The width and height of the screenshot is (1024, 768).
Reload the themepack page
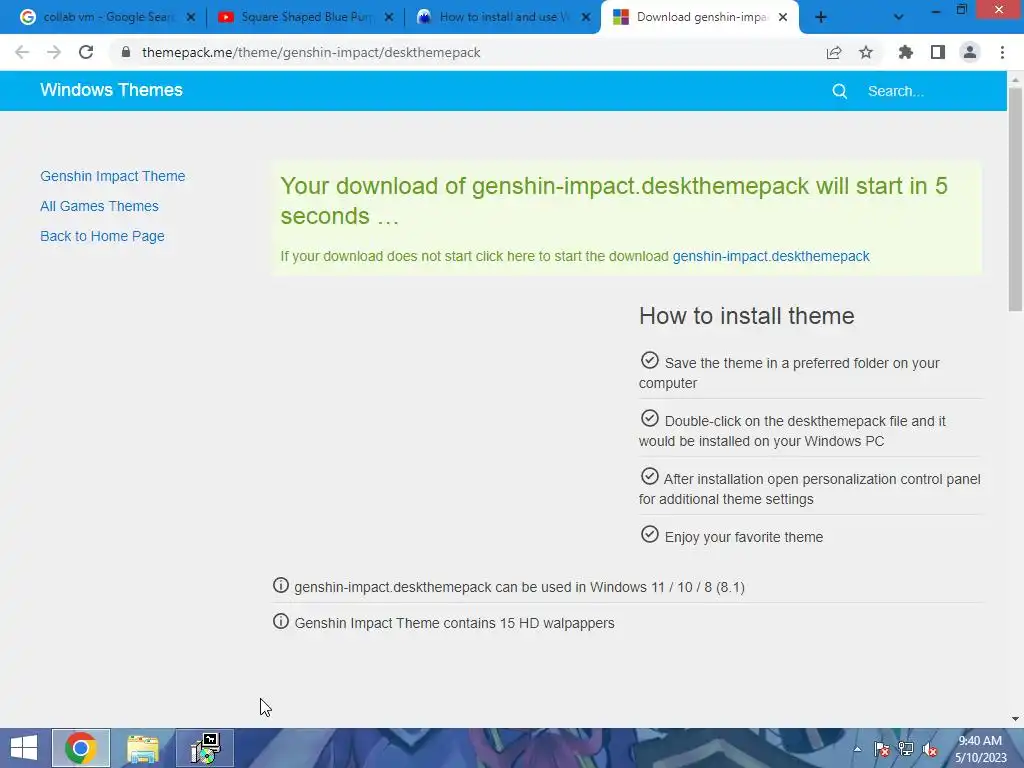click(86, 52)
